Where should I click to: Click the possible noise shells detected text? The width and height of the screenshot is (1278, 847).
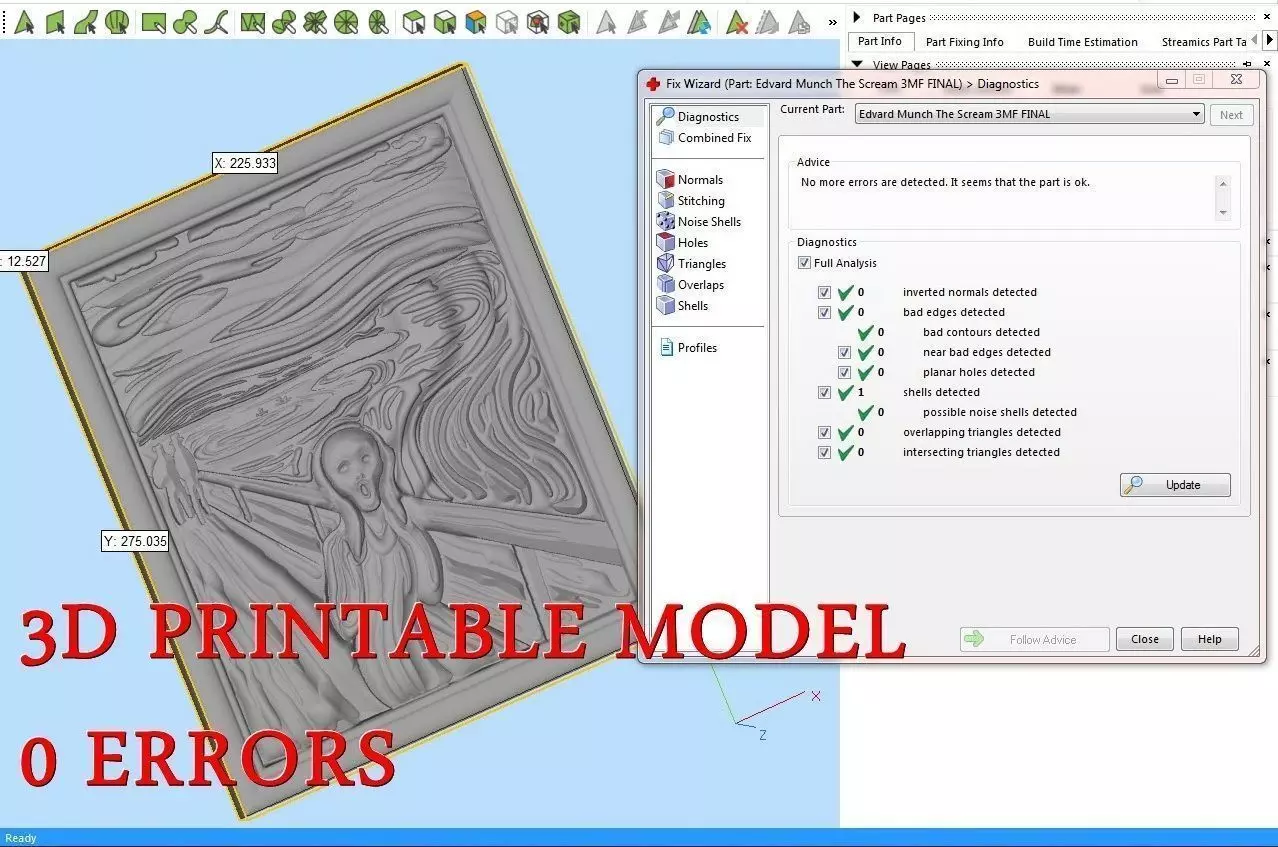pos(1000,412)
